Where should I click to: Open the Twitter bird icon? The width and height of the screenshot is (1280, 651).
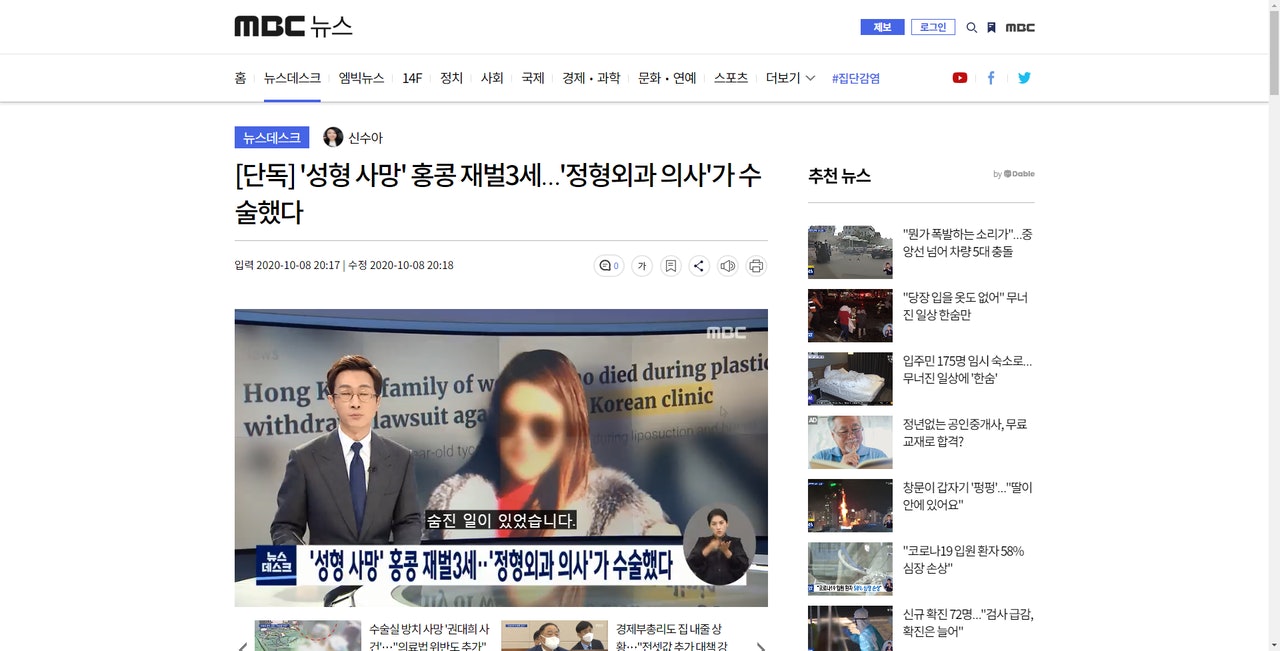click(1024, 78)
